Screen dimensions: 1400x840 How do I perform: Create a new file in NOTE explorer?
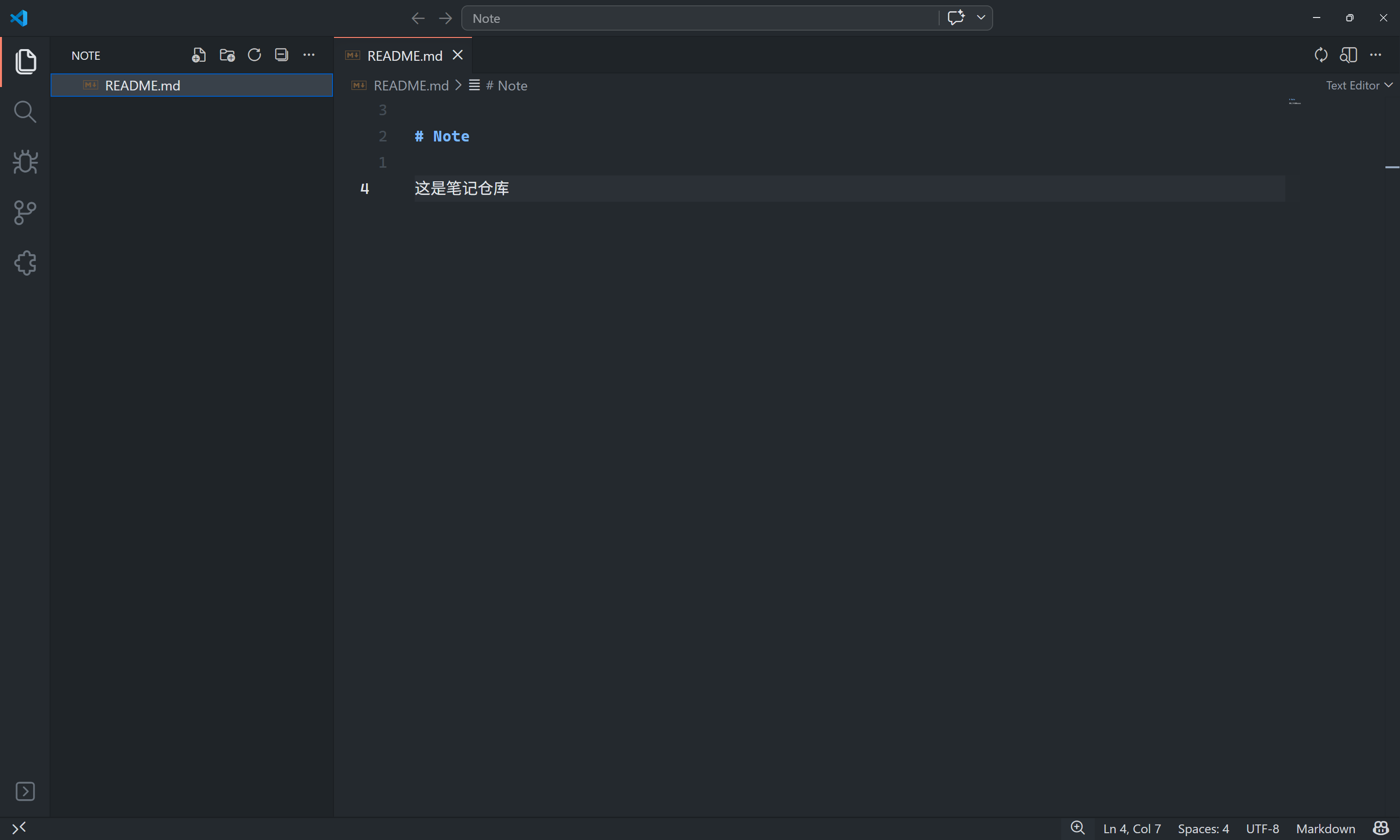[199, 55]
